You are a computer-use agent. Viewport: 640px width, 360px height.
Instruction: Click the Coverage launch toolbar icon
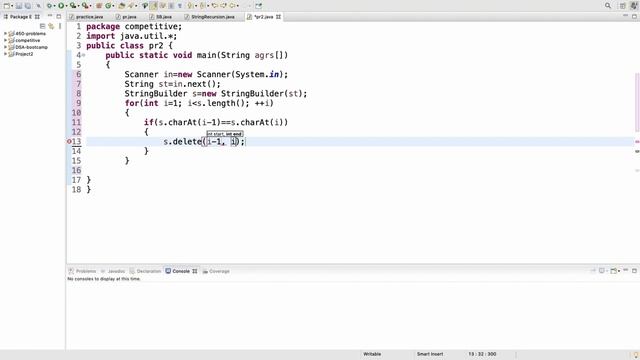coord(73,6)
